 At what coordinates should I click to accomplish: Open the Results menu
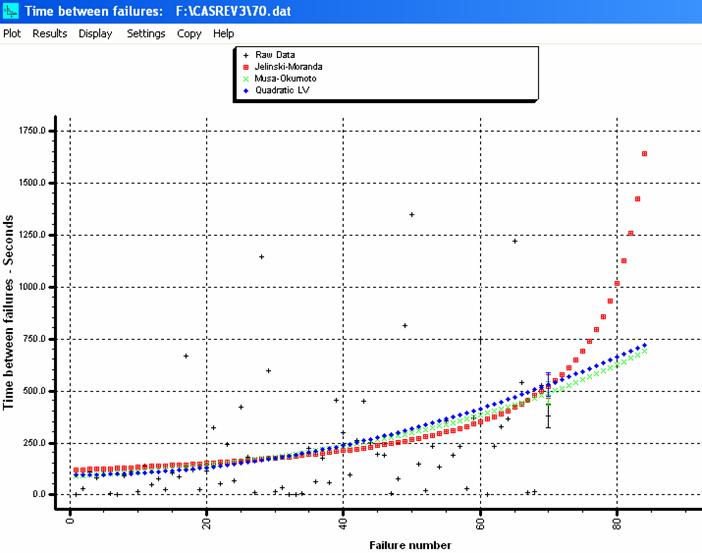pos(50,33)
